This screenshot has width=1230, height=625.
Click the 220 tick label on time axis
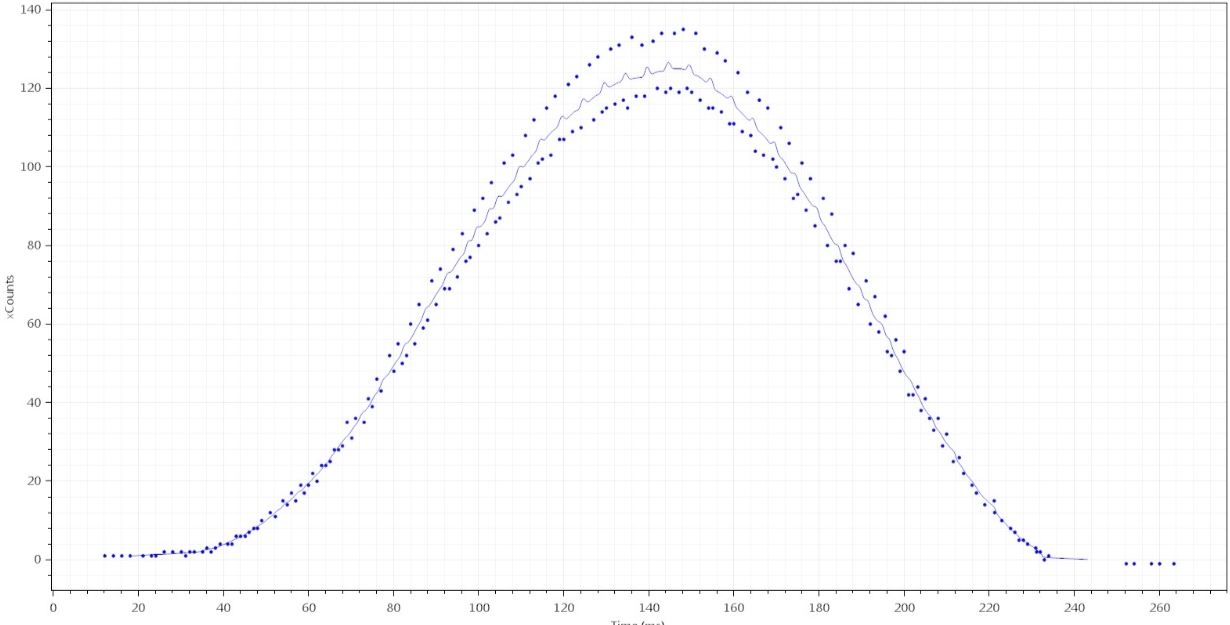pyautogui.click(x=990, y=606)
